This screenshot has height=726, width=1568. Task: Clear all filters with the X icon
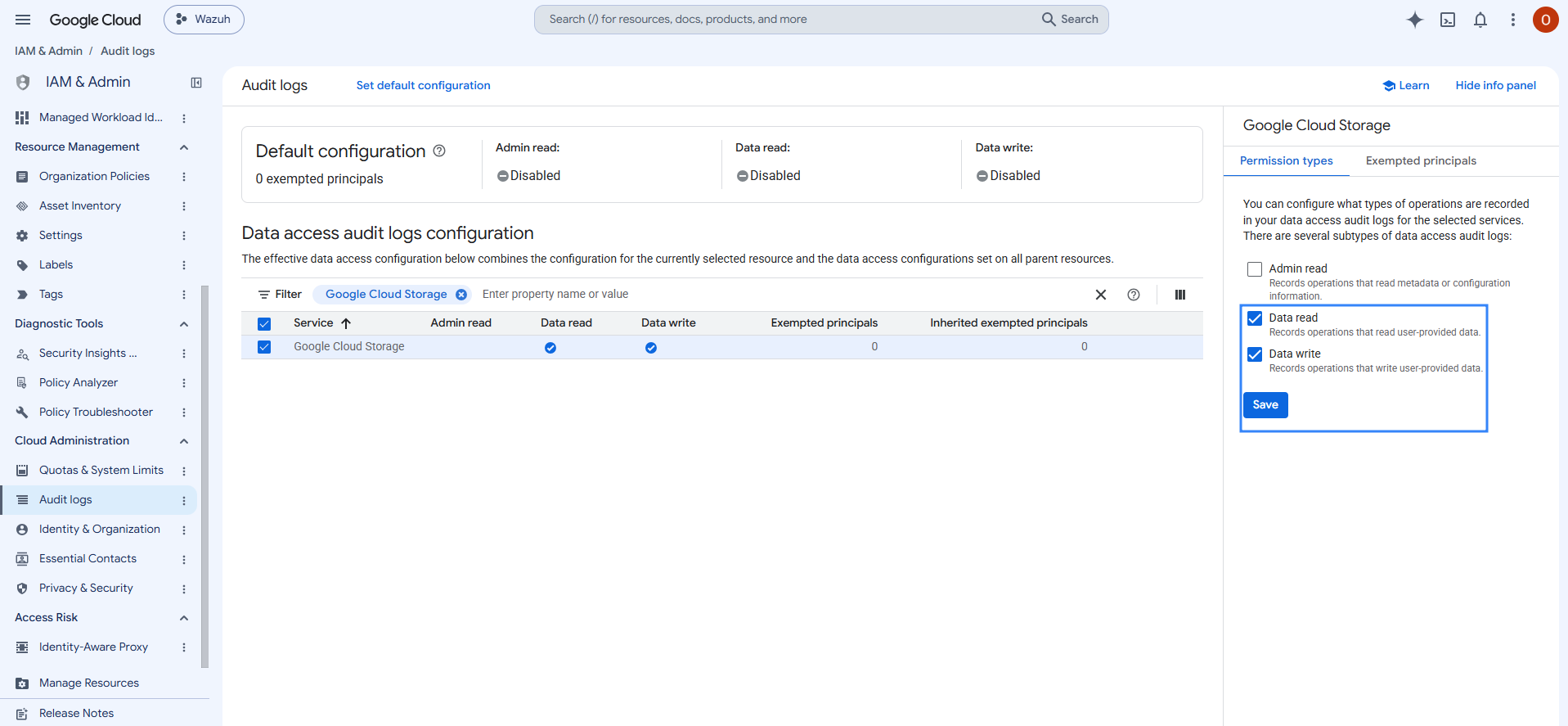pyautogui.click(x=1101, y=295)
